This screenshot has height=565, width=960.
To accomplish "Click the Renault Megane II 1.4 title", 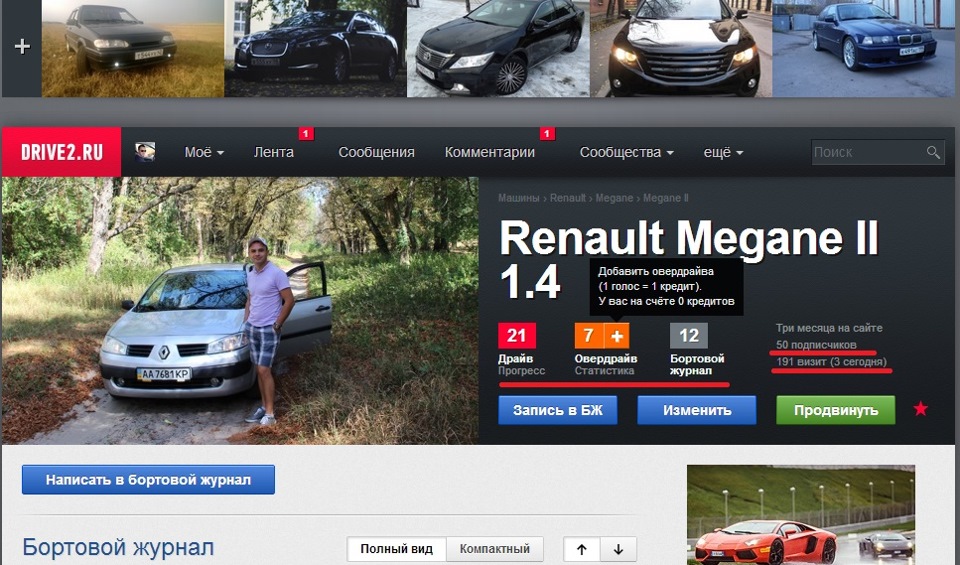I will pos(689,260).
